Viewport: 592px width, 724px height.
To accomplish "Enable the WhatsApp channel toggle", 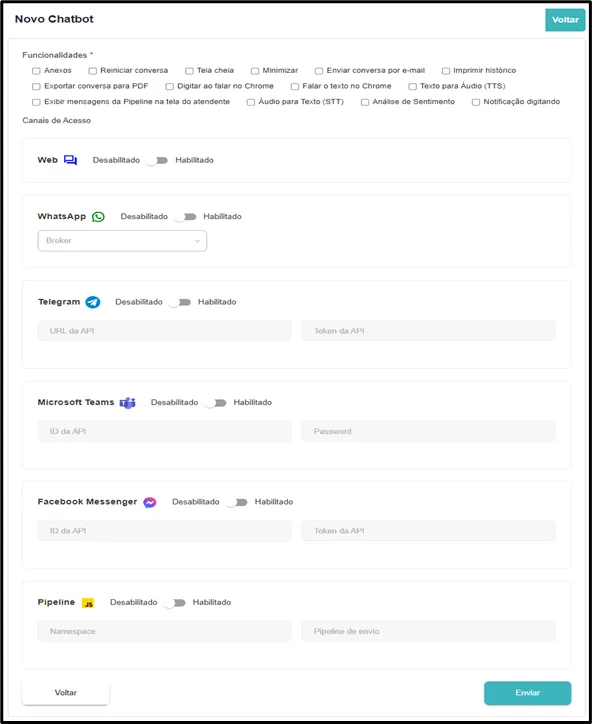I will coord(185,217).
